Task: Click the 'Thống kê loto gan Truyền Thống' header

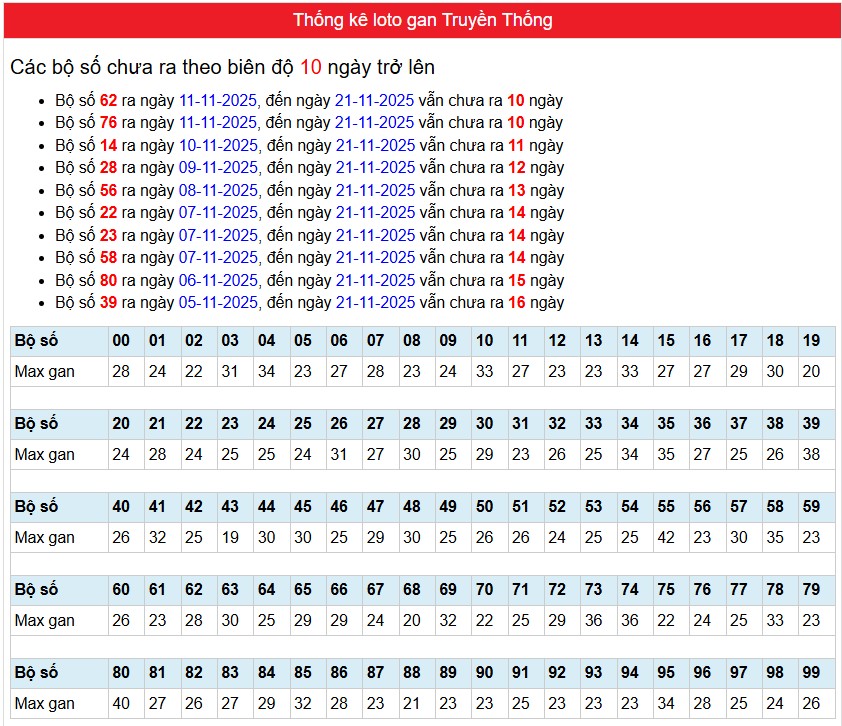Action: [x=422, y=20]
